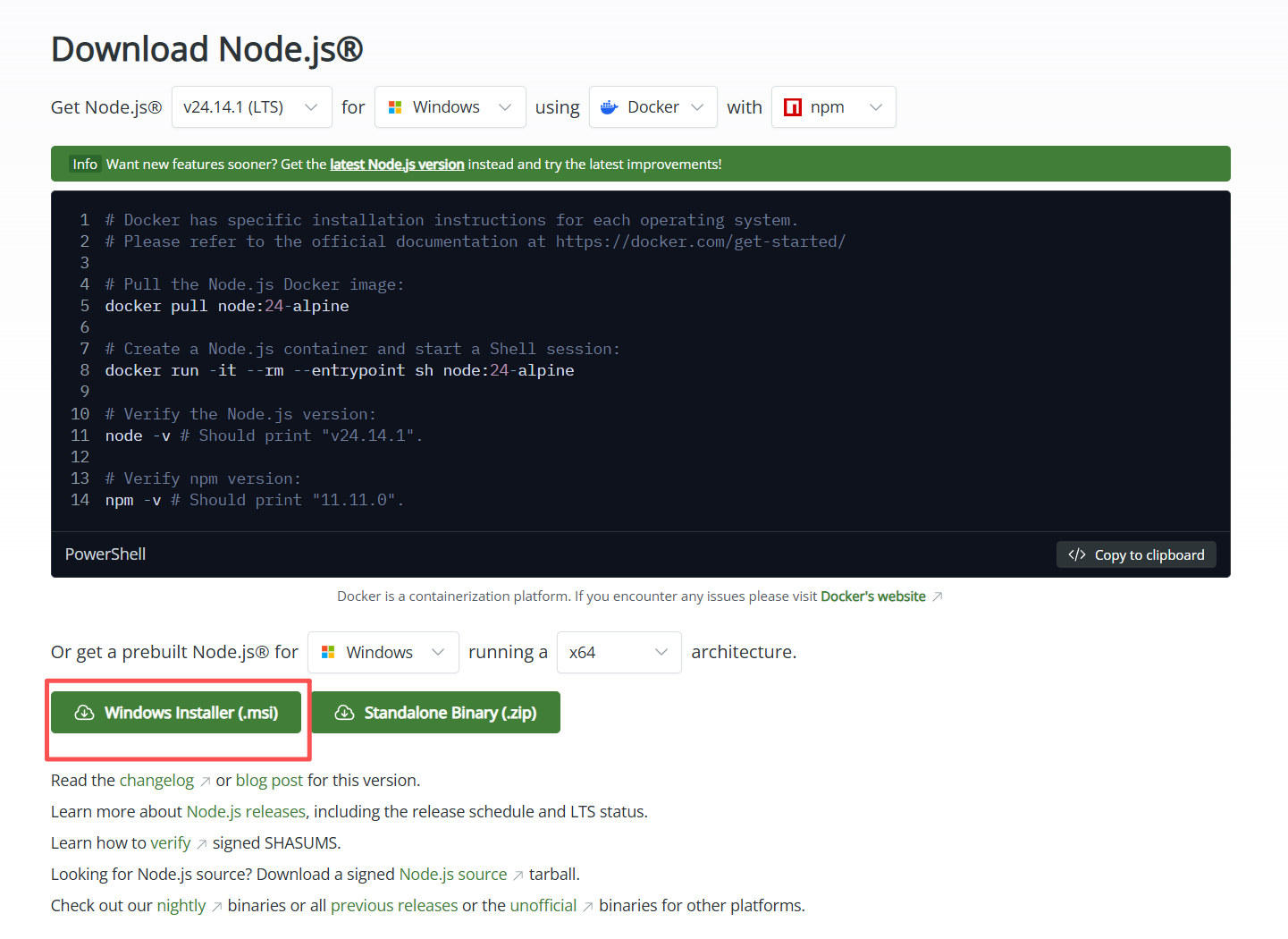
Task: Open the previous releases link
Action: click(x=394, y=906)
